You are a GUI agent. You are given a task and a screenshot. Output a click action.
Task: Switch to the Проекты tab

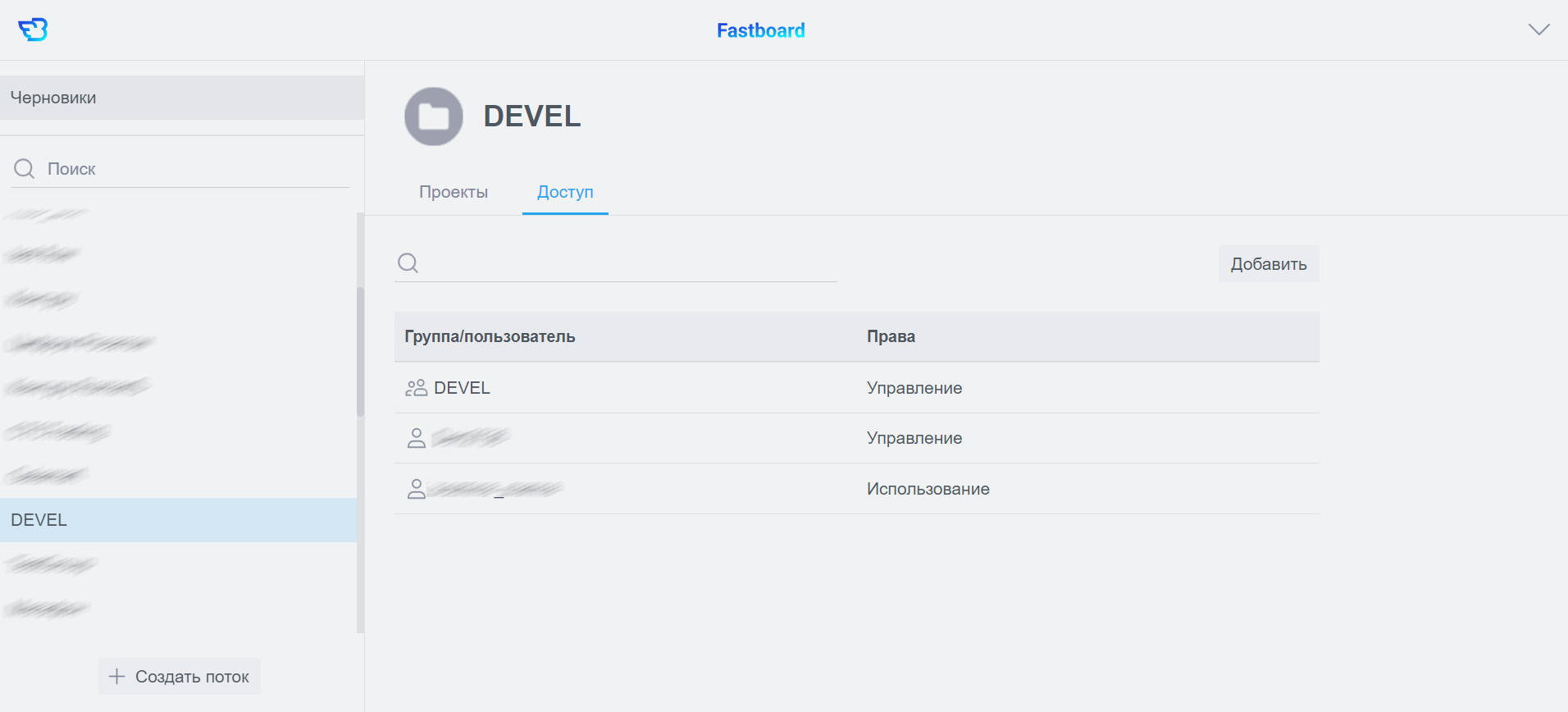tap(454, 192)
